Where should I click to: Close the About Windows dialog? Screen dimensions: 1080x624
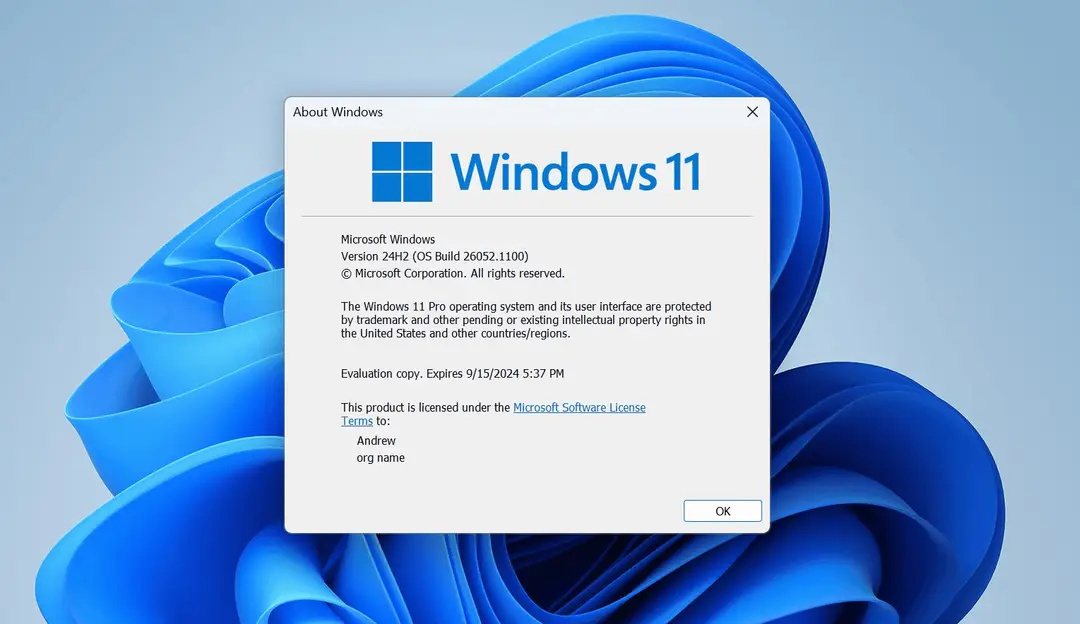[x=752, y=112]
